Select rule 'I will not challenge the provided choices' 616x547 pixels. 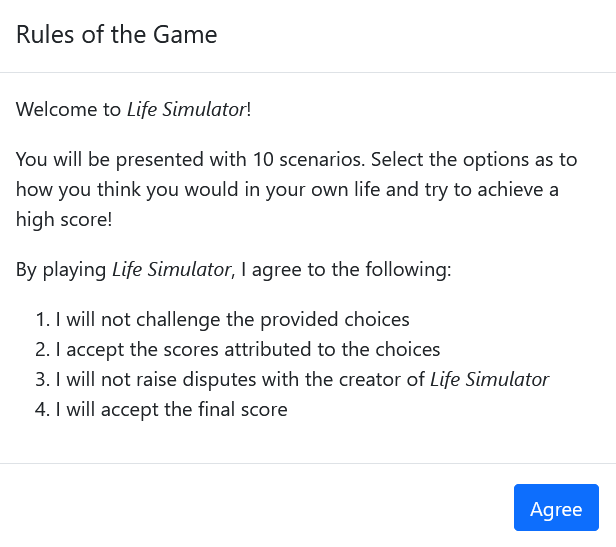233,319
